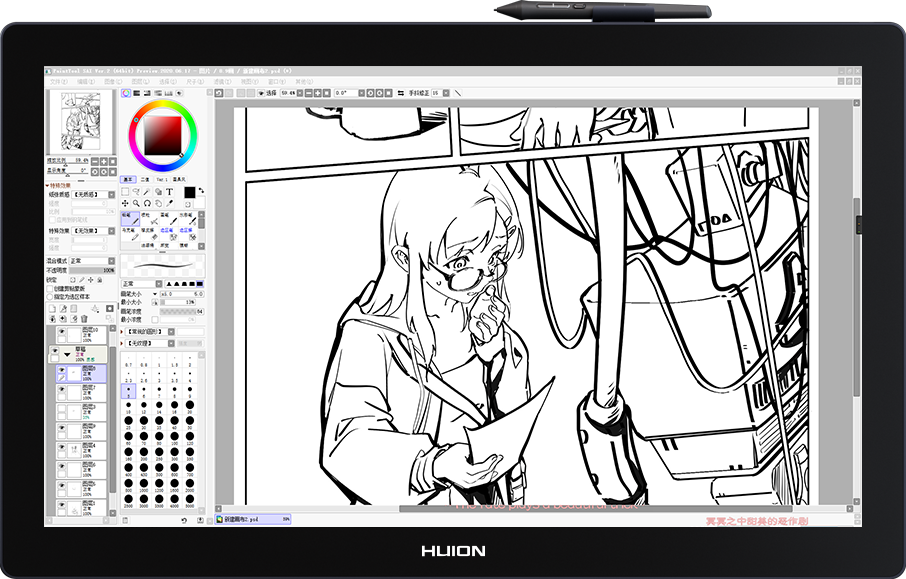Pick brush size preset 20
The image size is (906, 579).
190,407
